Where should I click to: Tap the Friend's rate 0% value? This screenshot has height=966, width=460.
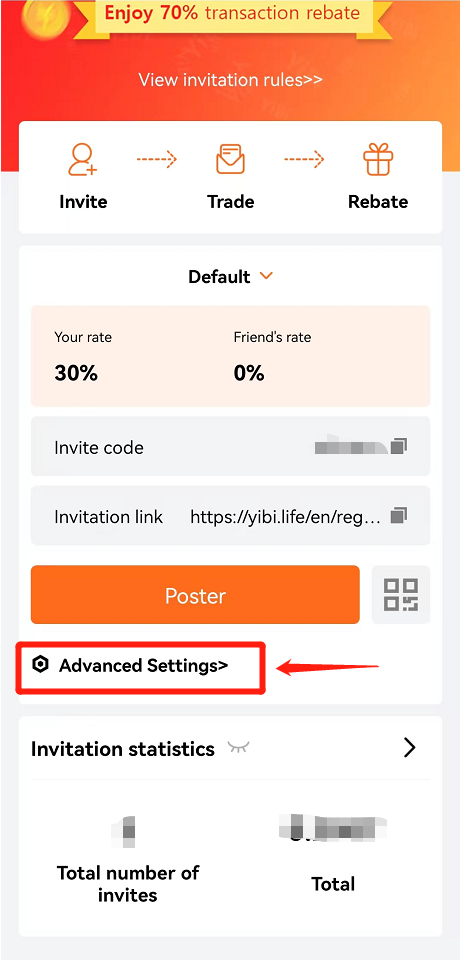tap(249, 373)
